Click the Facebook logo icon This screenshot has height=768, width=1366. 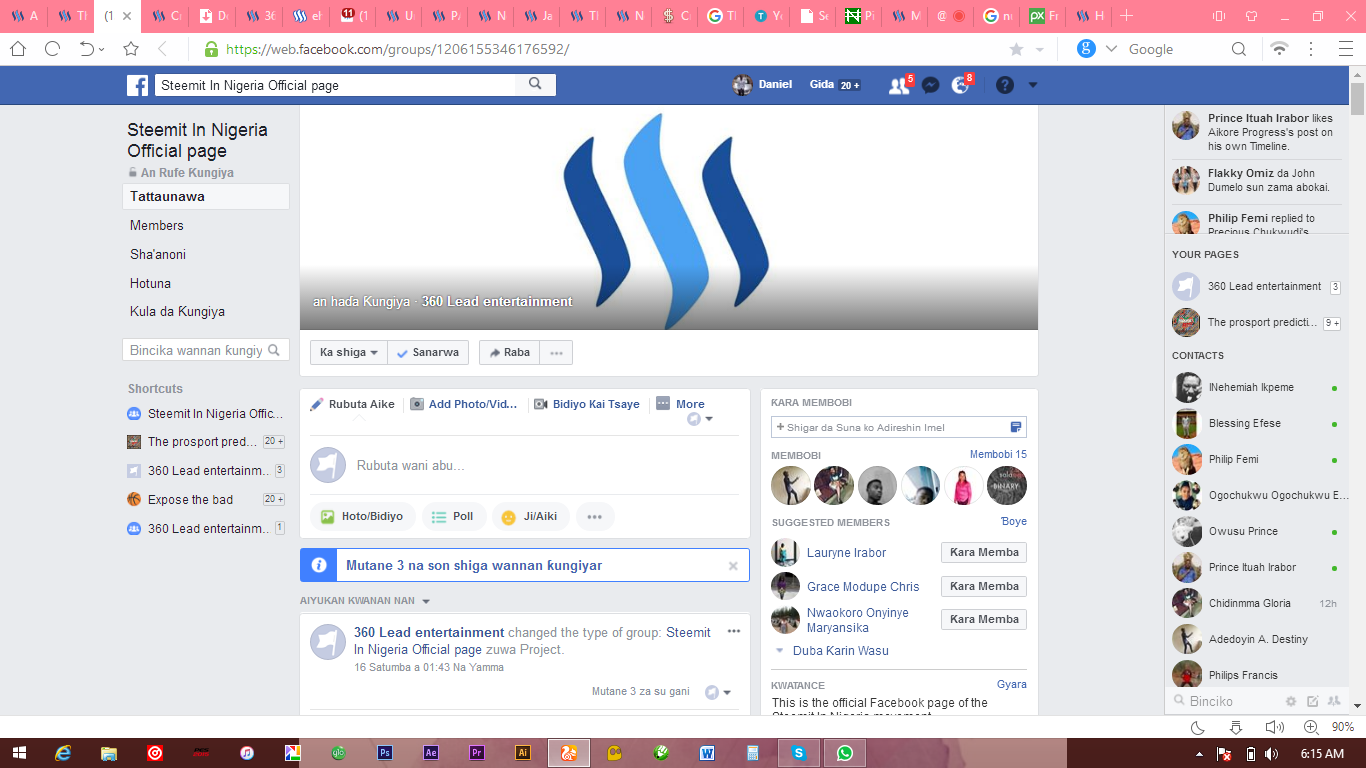(x=137, y=85)
